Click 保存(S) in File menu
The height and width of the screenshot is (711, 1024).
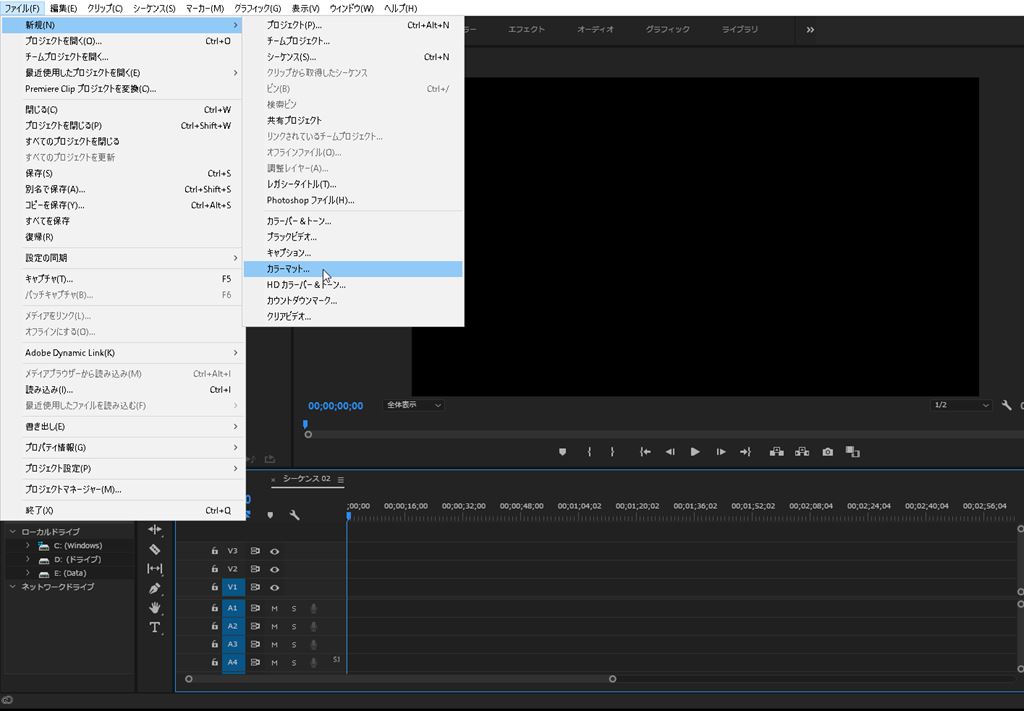tap(123, 174)
